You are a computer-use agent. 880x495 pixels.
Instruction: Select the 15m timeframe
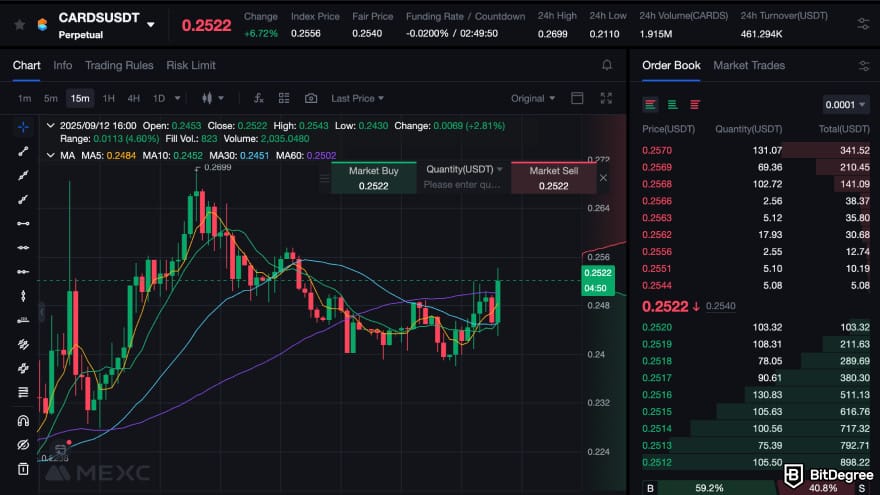(80, 98)
